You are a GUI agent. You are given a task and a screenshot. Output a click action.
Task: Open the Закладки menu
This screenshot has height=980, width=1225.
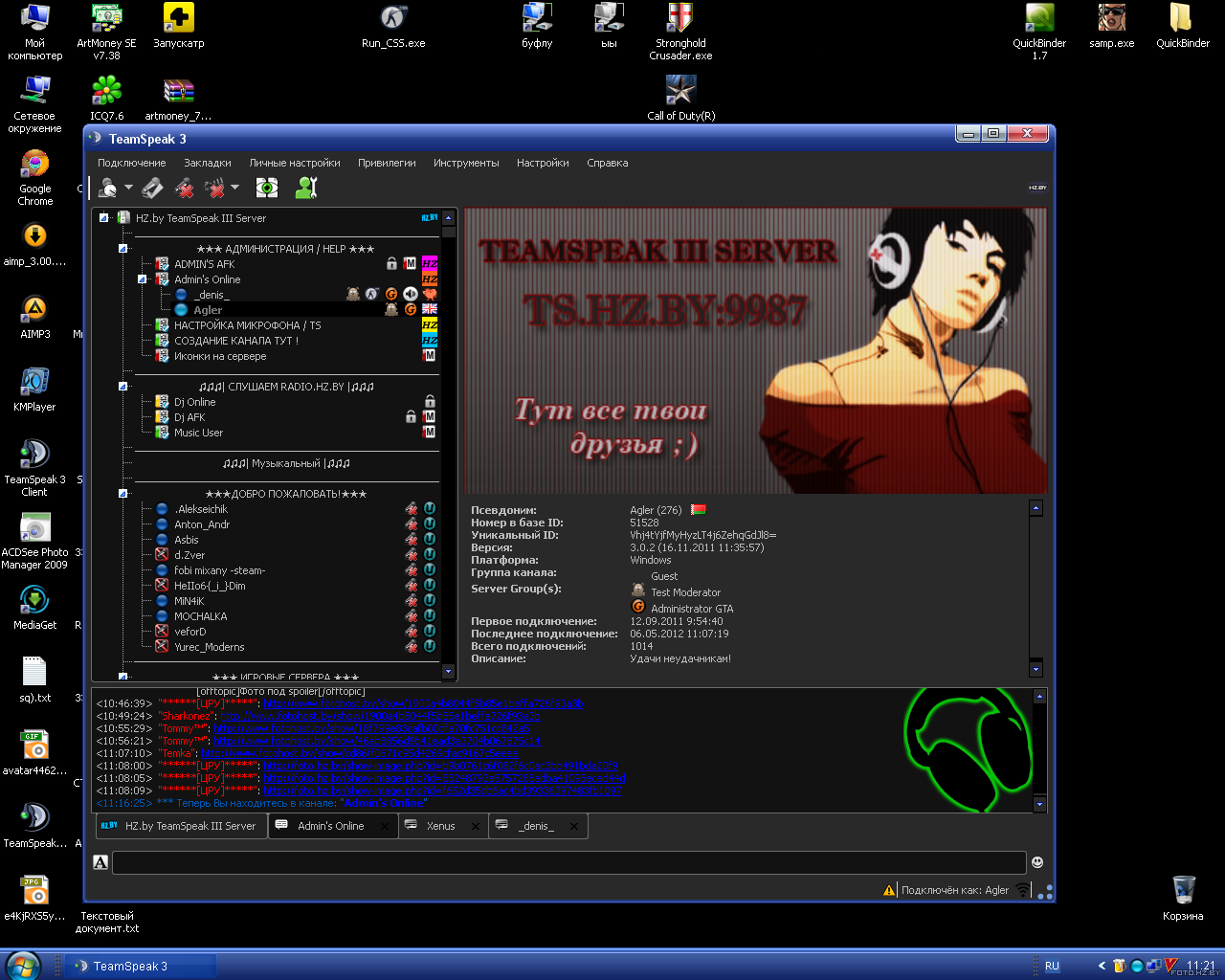coord(208,163)
